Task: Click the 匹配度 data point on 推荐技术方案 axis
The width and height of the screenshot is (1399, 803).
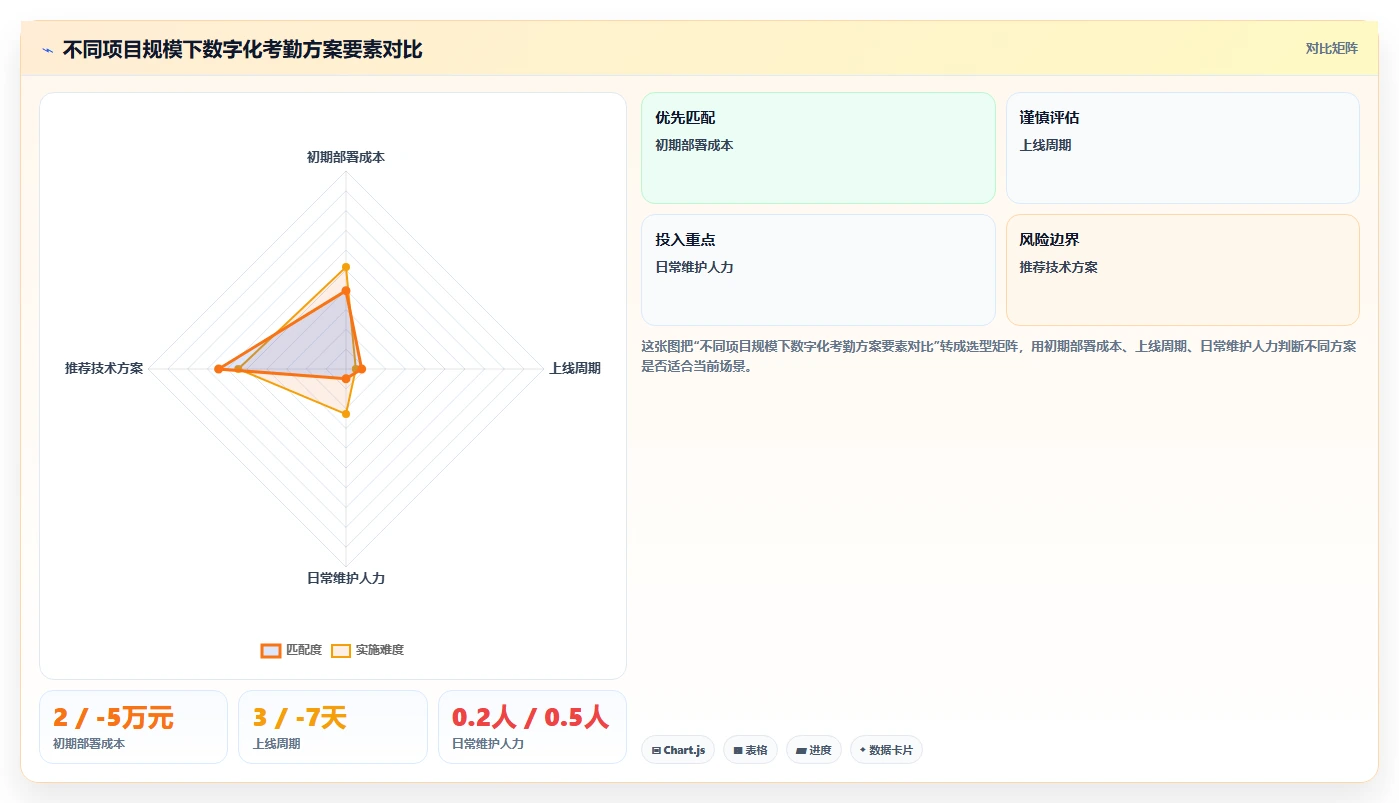Action: (x=218, y=370)
